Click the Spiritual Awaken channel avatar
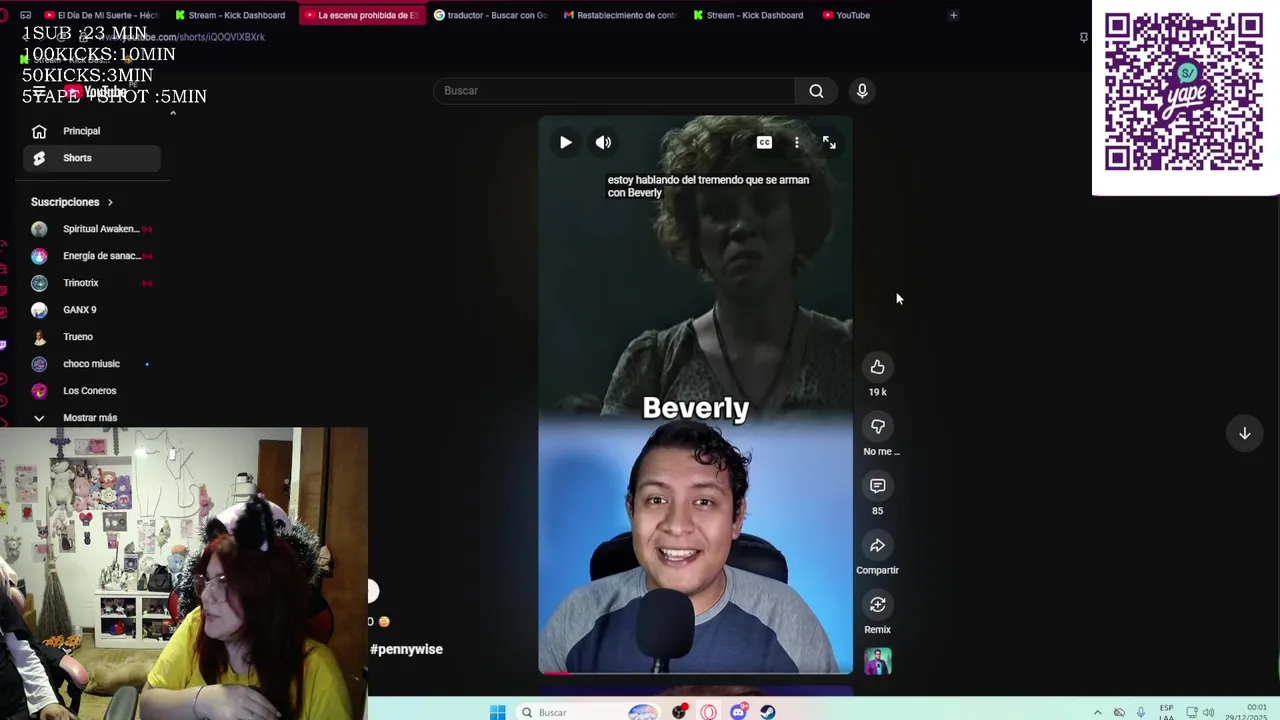The height and width of the screenshot is (720, 1280). 39,229
